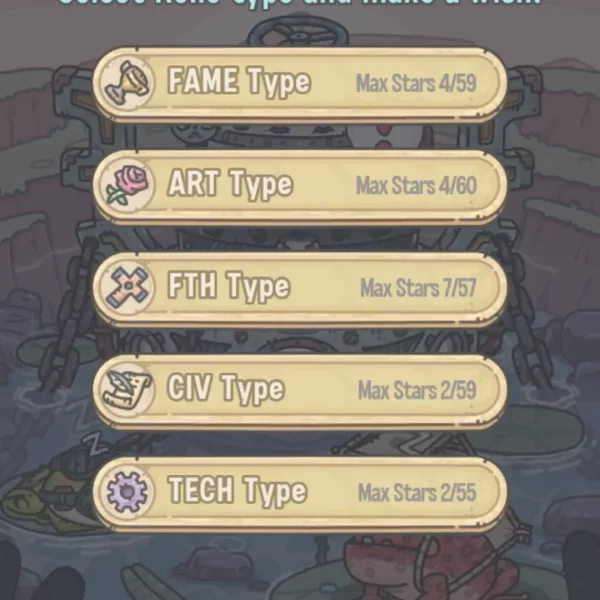Click the Max Stars 7/57 counter

coord(418,288)
